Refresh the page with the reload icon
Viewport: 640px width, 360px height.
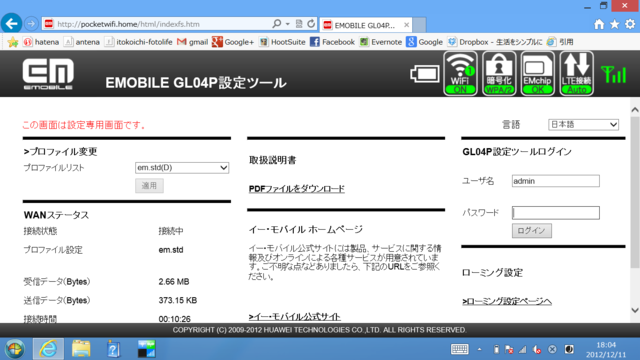[x=311, y=24]
